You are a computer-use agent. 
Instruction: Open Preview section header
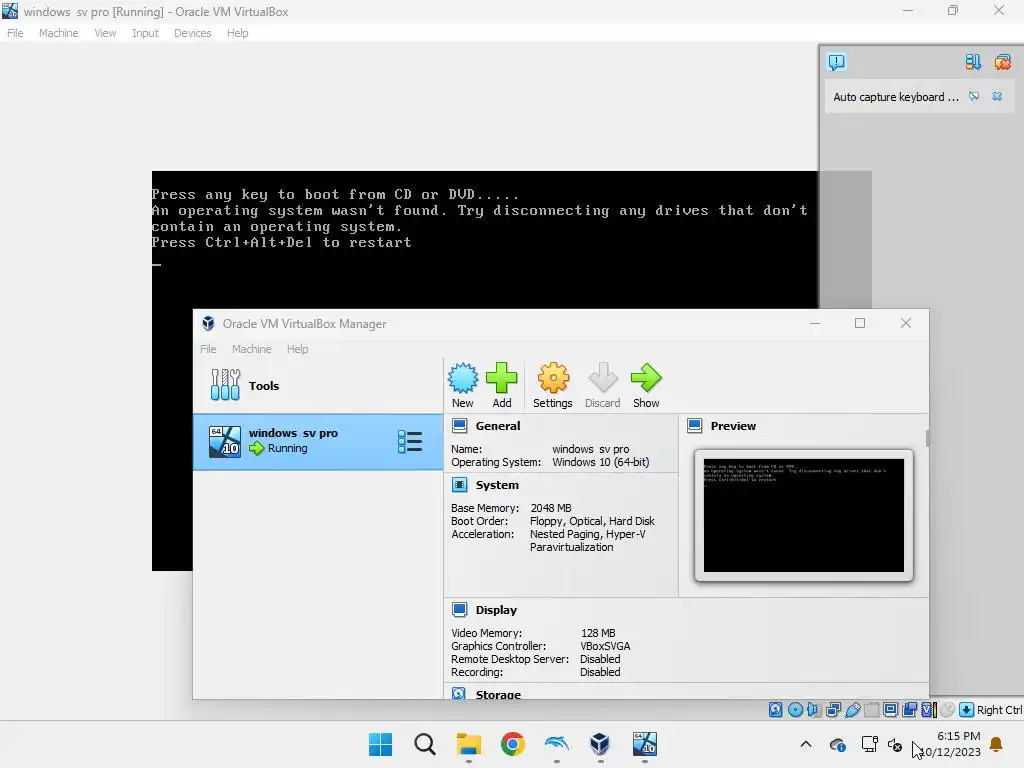733,426
